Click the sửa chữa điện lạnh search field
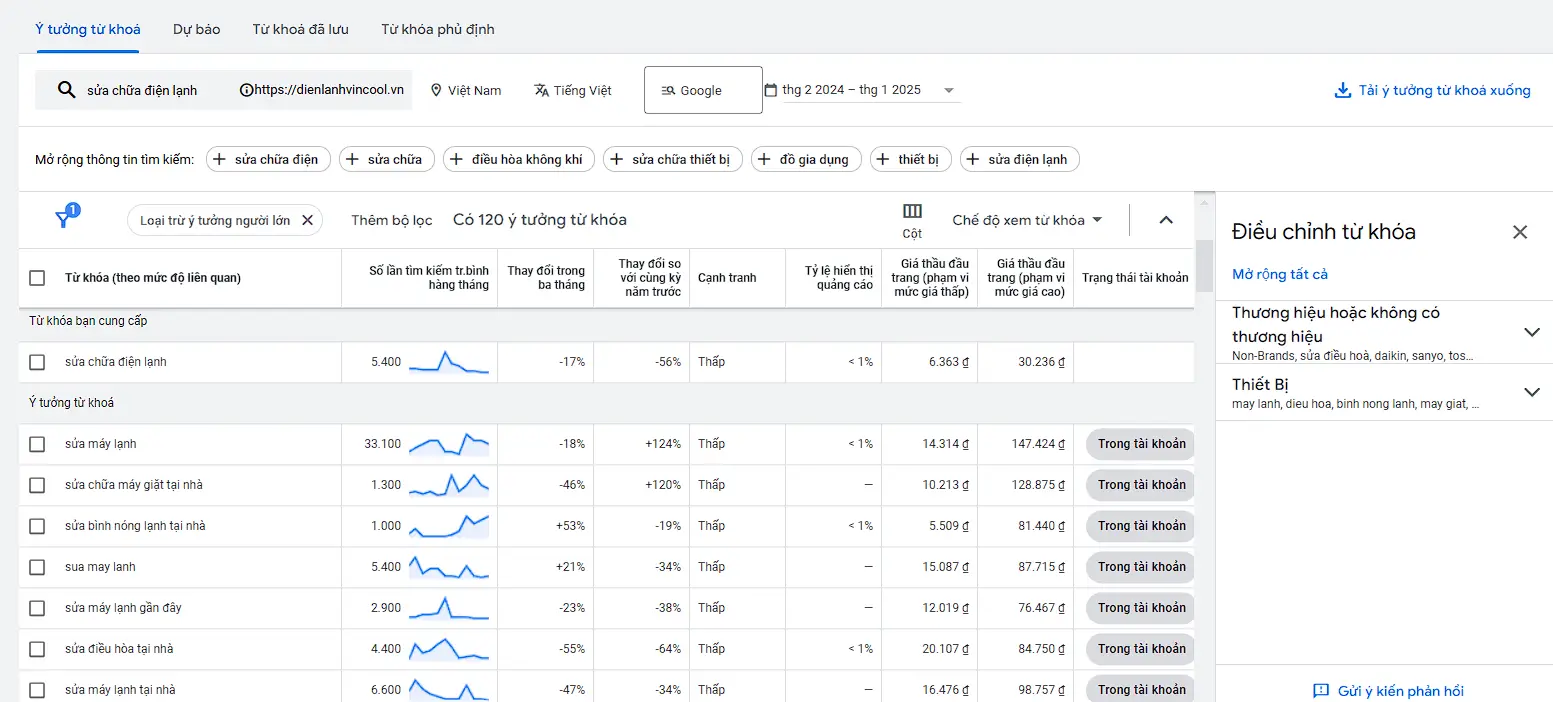 pyautogui.click(x=142, y=90)
